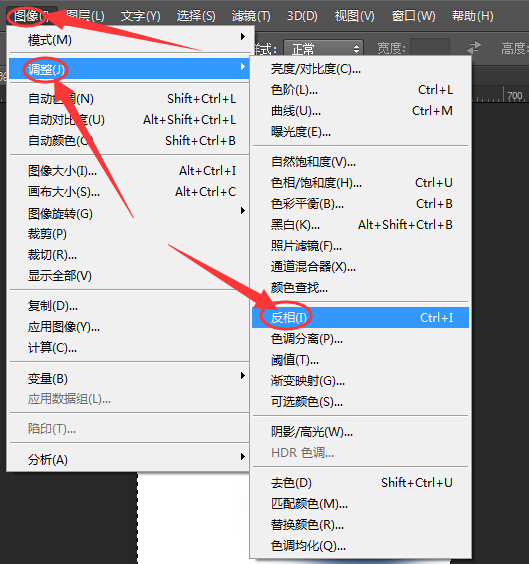Open the 窗口(W) menu
The image size is (529, 564).
click(414, 16)
